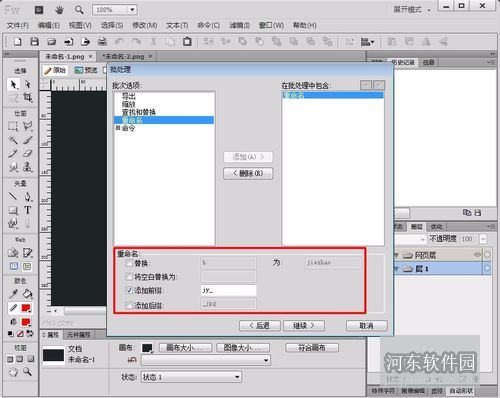The image size is (500, 398).
Task: Click the 取消 cancel button
Action: click(367, 326)
